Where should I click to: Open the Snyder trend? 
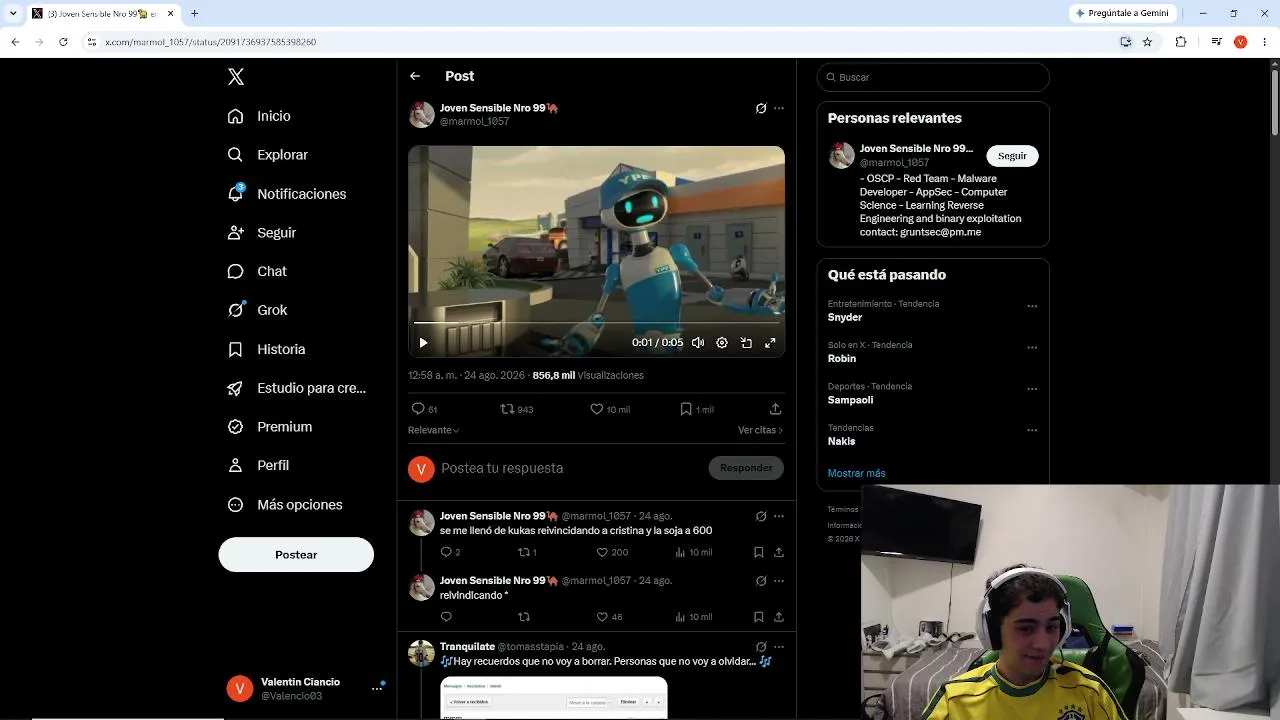pos(845,317)
